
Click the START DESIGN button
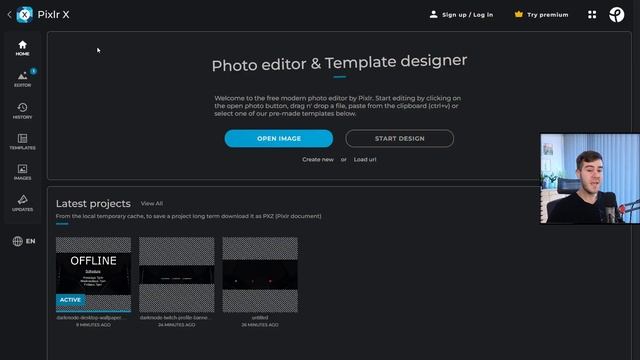[399, 138]
